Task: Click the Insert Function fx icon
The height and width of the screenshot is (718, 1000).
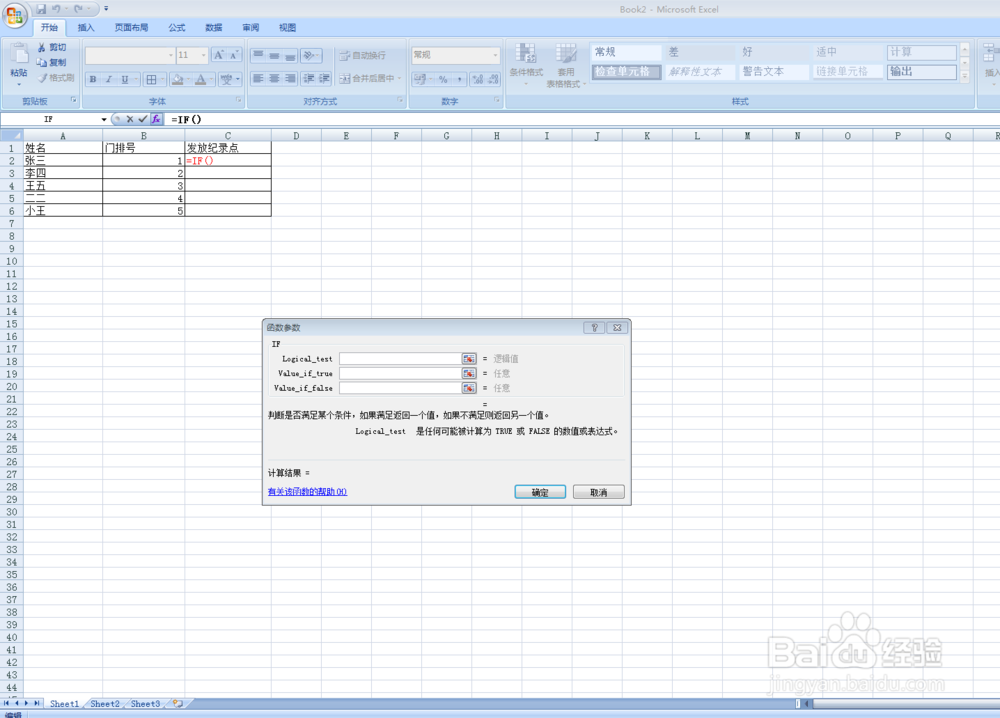Action: tap(156, 119)
